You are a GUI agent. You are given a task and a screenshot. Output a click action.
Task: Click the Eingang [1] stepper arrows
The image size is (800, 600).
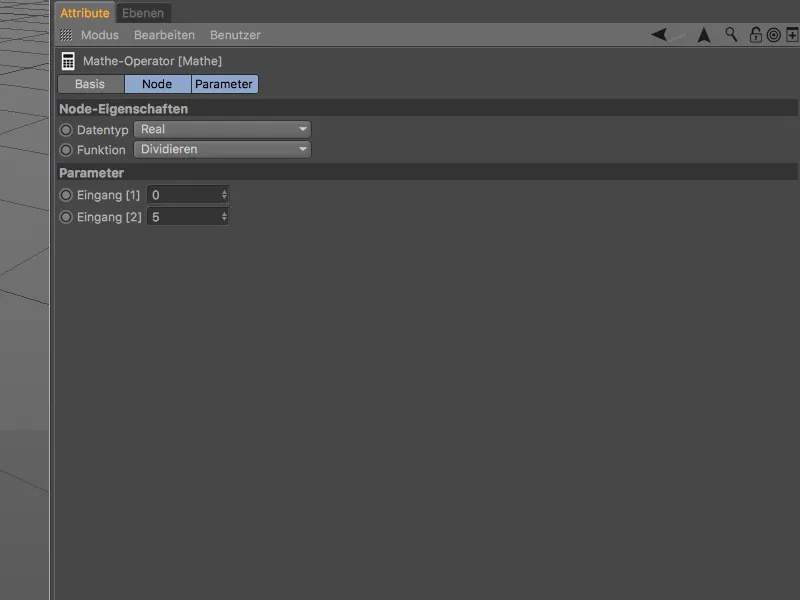224,195
